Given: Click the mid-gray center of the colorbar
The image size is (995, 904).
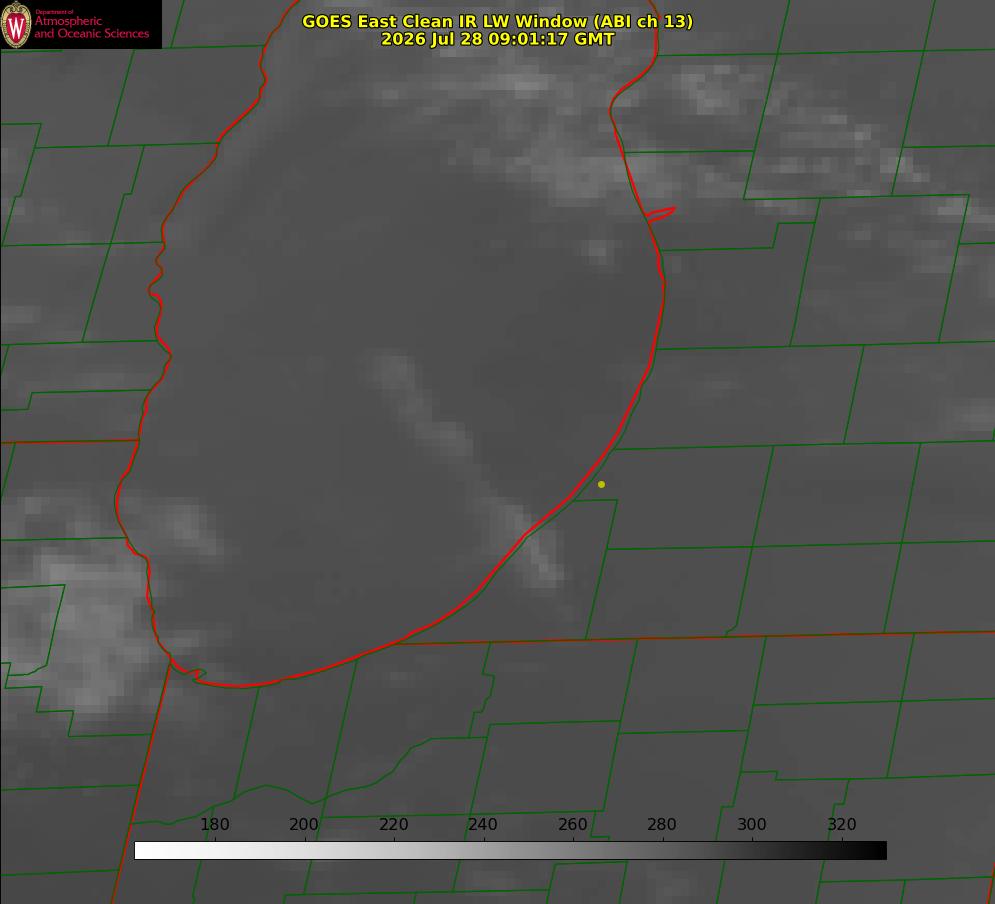Looking at the screenshot, I should pos(510,851).
